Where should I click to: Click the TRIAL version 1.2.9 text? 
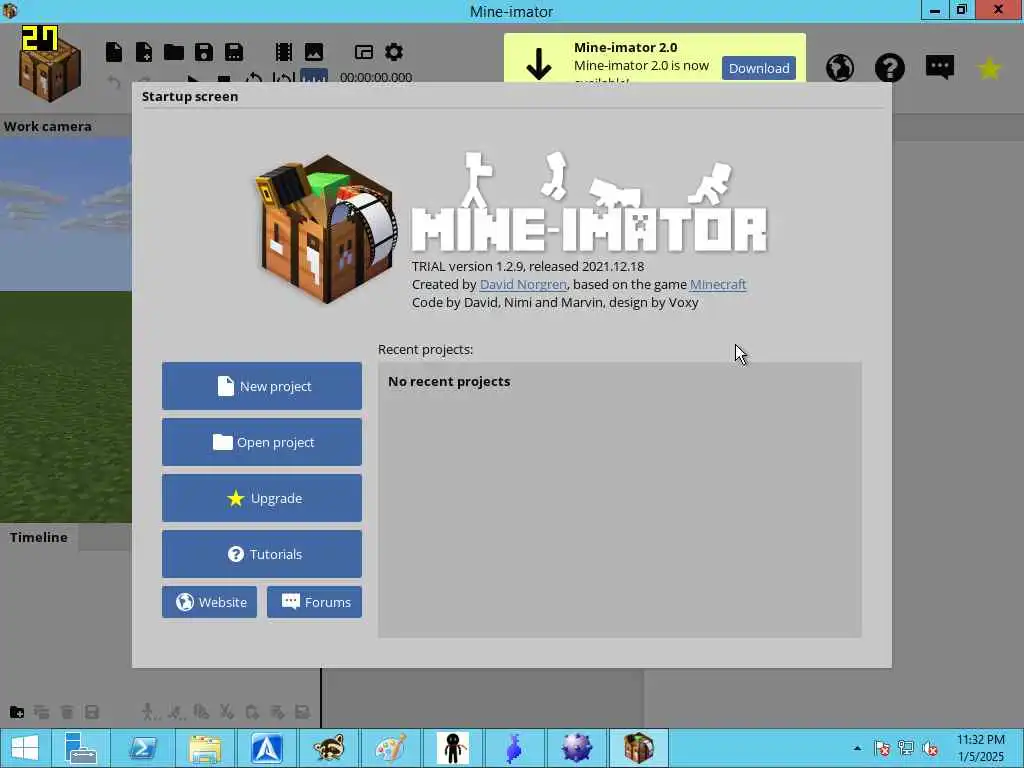pyautogui.click(x=528, y=266)
